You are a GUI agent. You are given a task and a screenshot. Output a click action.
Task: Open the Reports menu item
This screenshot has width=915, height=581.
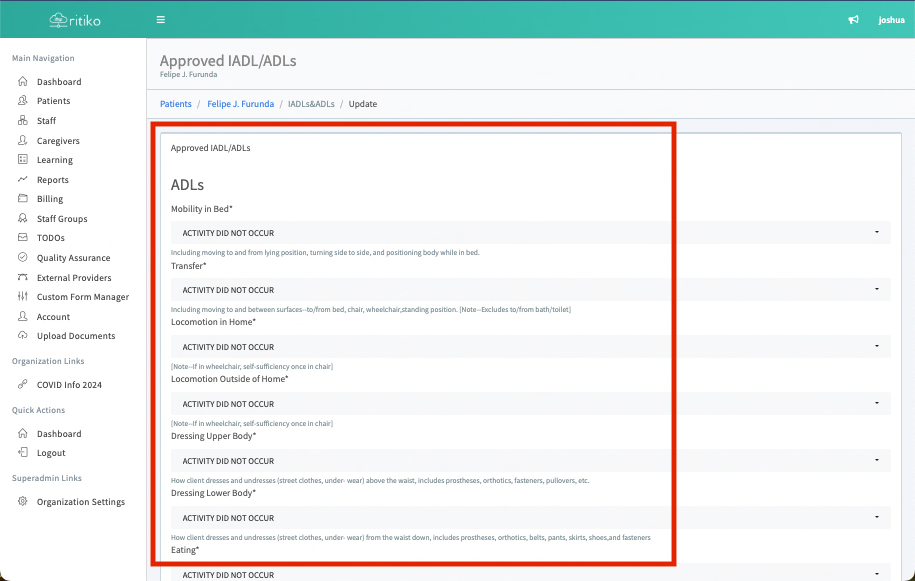53,180
